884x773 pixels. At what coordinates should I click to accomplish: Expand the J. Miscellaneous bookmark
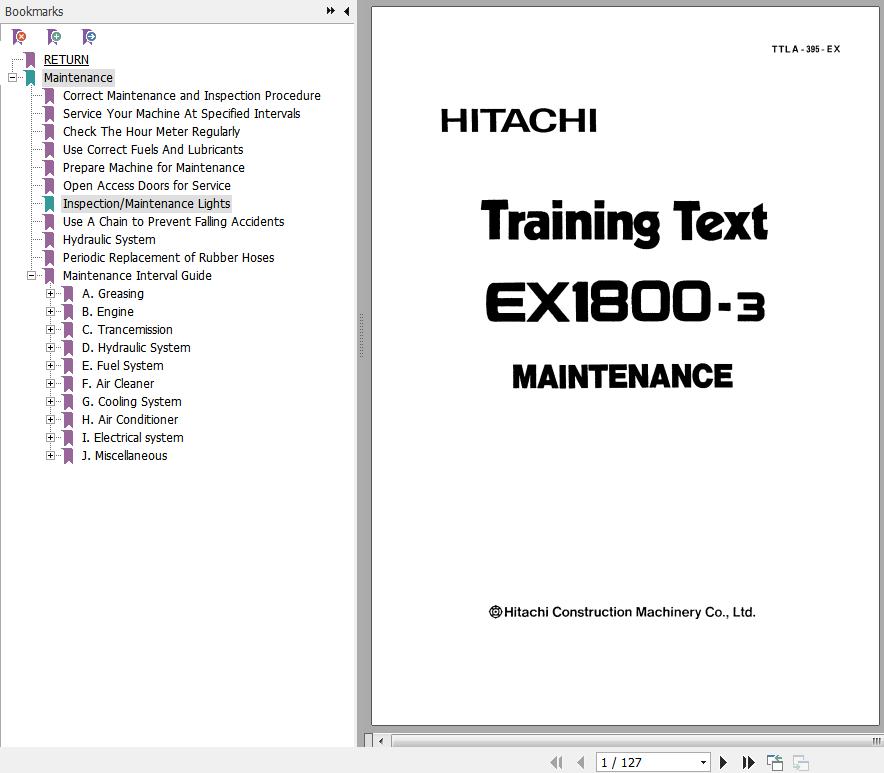[50, 456]
